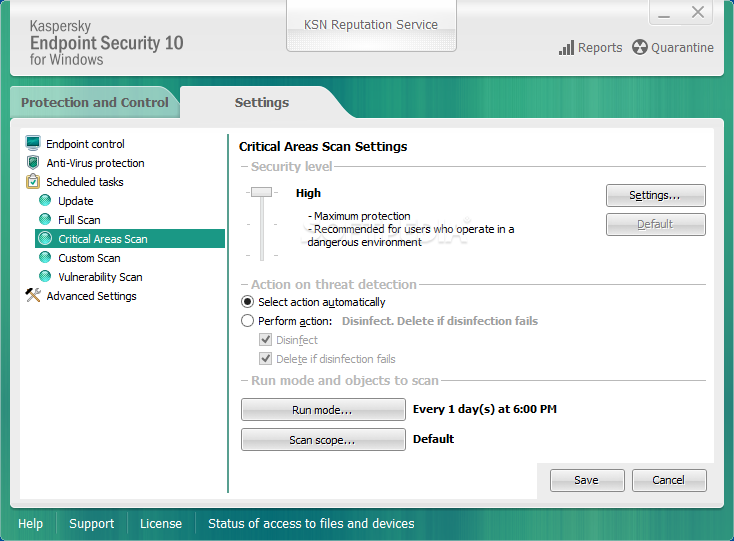Click the Scheduled tasks clipboard icon
Viewport: 734px width, 541px height.
pyautogui.click(x=33, y=181)
